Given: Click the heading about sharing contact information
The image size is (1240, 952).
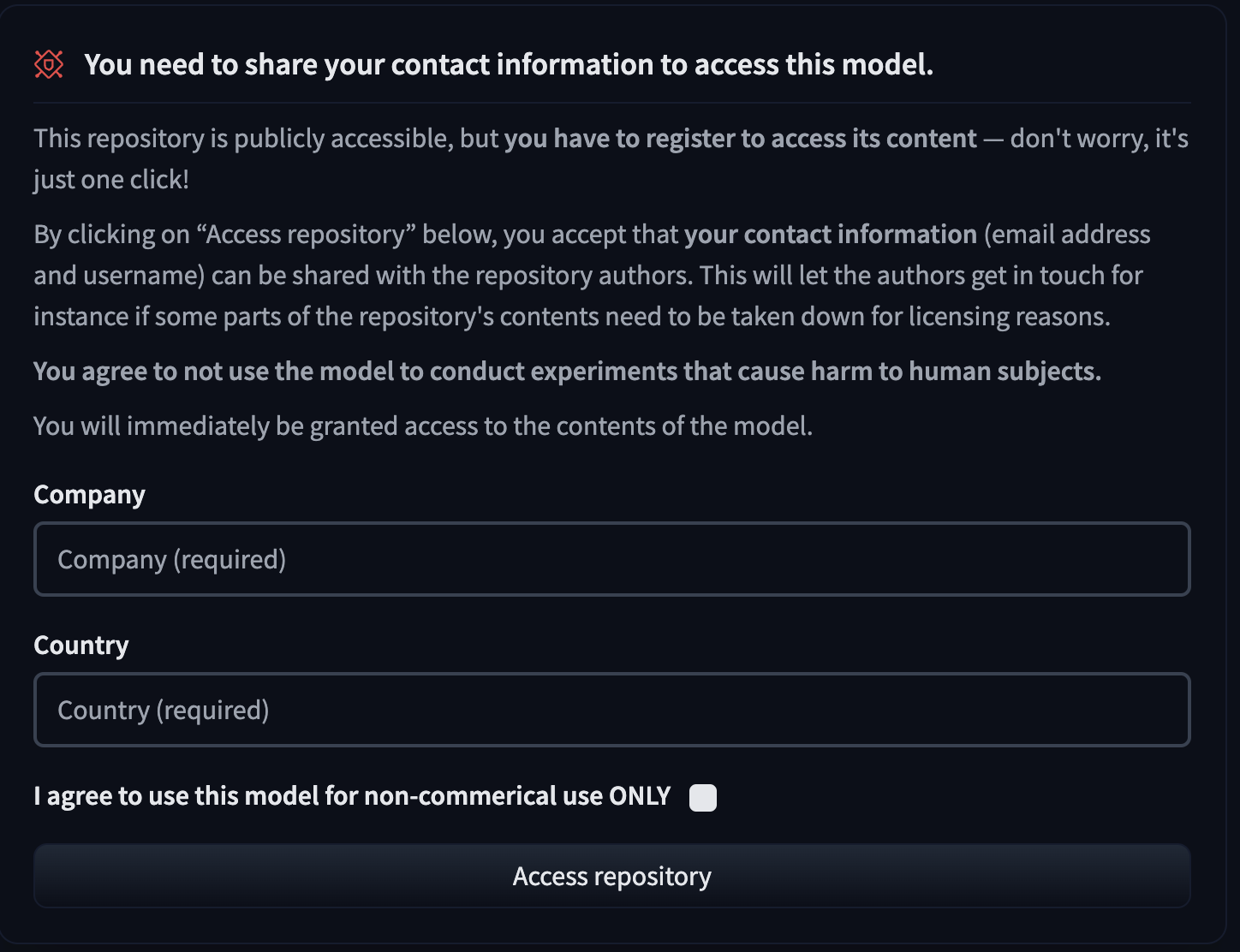Looking at the screenshot, I should (x=509, y=64).
